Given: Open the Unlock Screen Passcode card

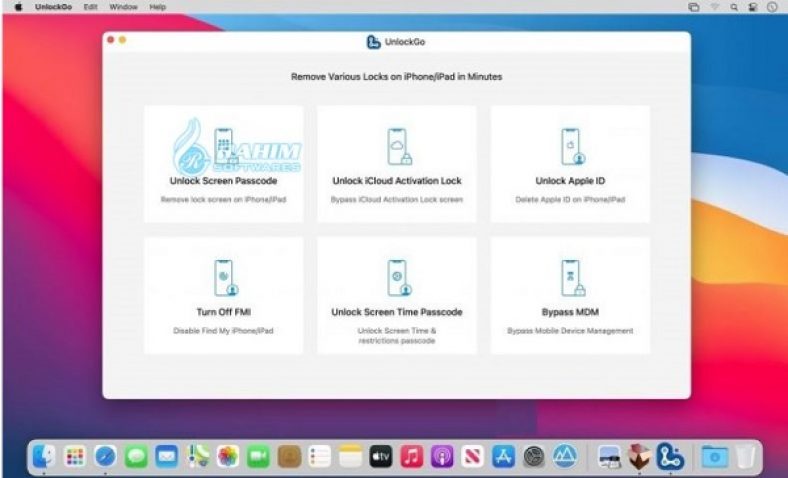Looking at the screenshot, I should [224, 164].
